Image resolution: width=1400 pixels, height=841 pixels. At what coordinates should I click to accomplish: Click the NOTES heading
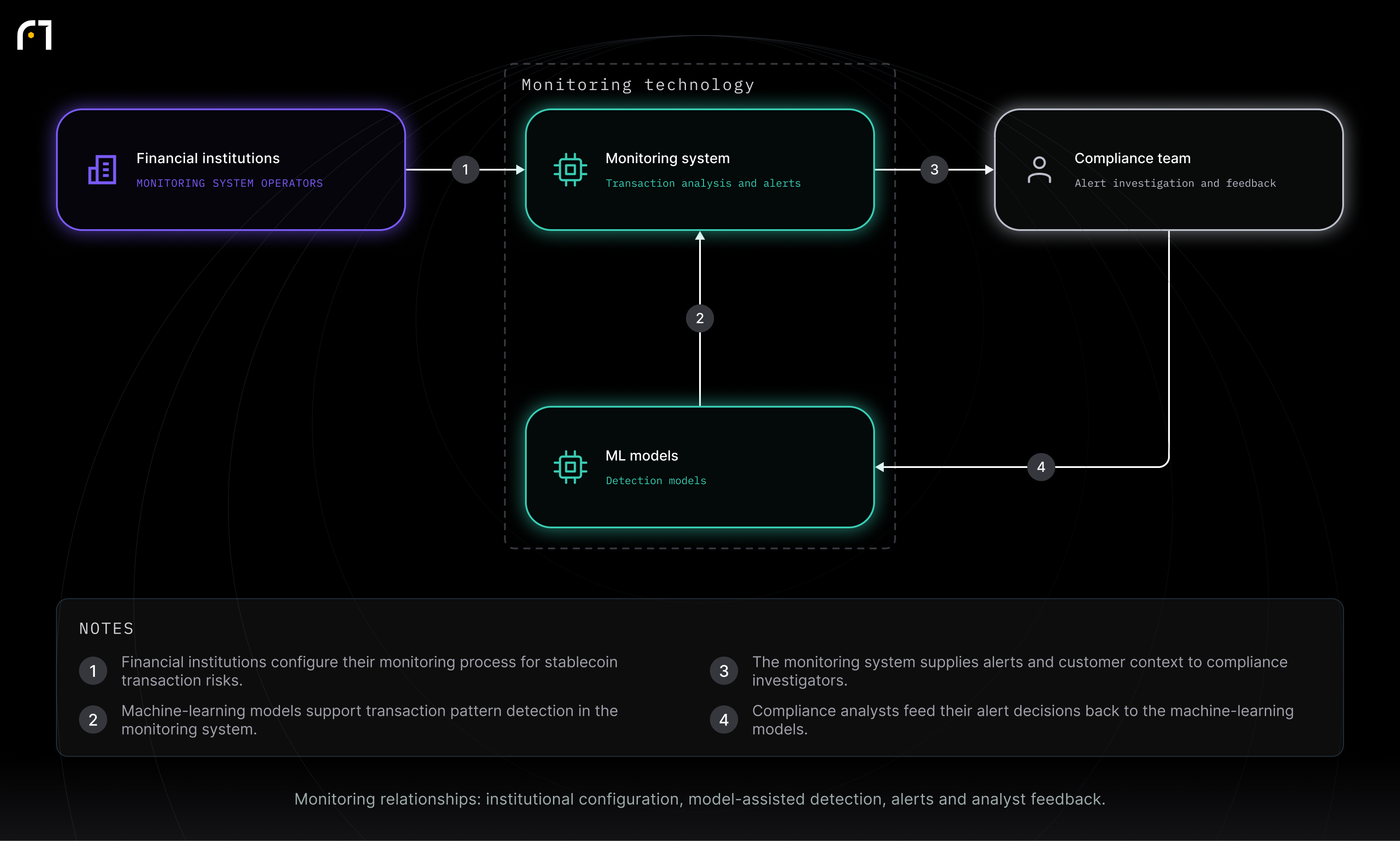[x=107, y=628]
